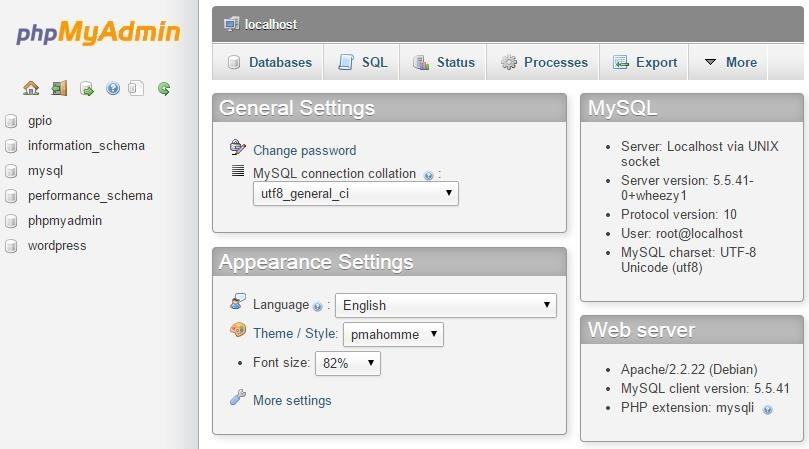Click the Change password link
This screenshot has height=449, width=809.
(x=304, y=150)
